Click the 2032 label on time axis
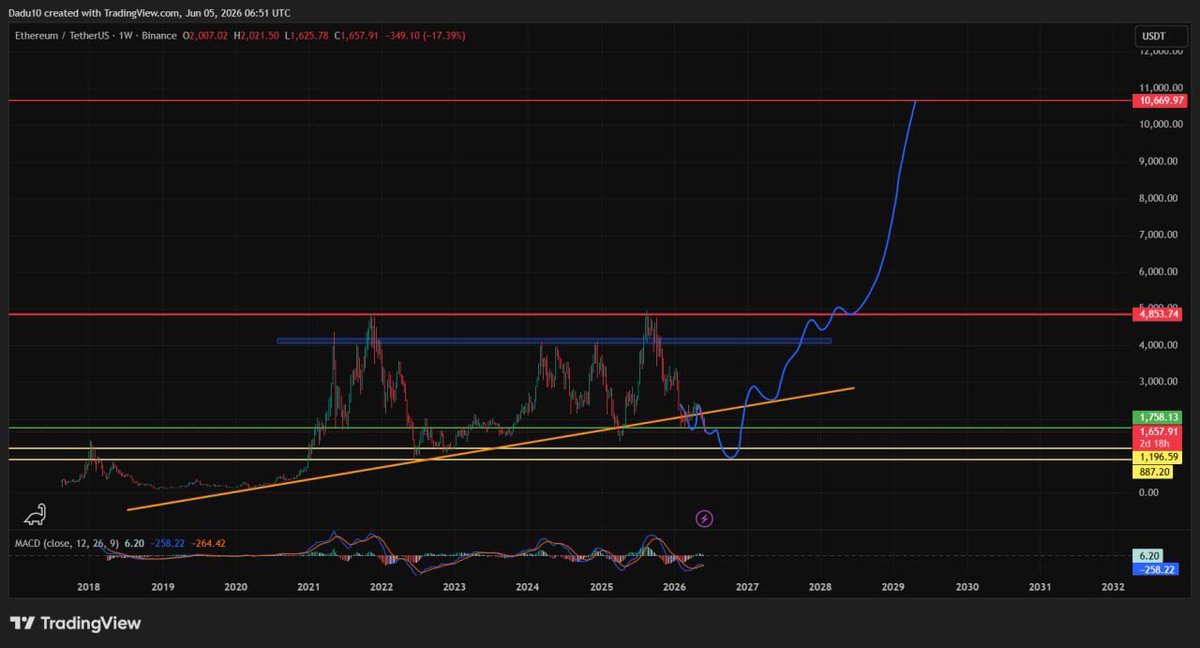Image resolution: width=1200 pixels, height=648 pixels. point(1113,588)
